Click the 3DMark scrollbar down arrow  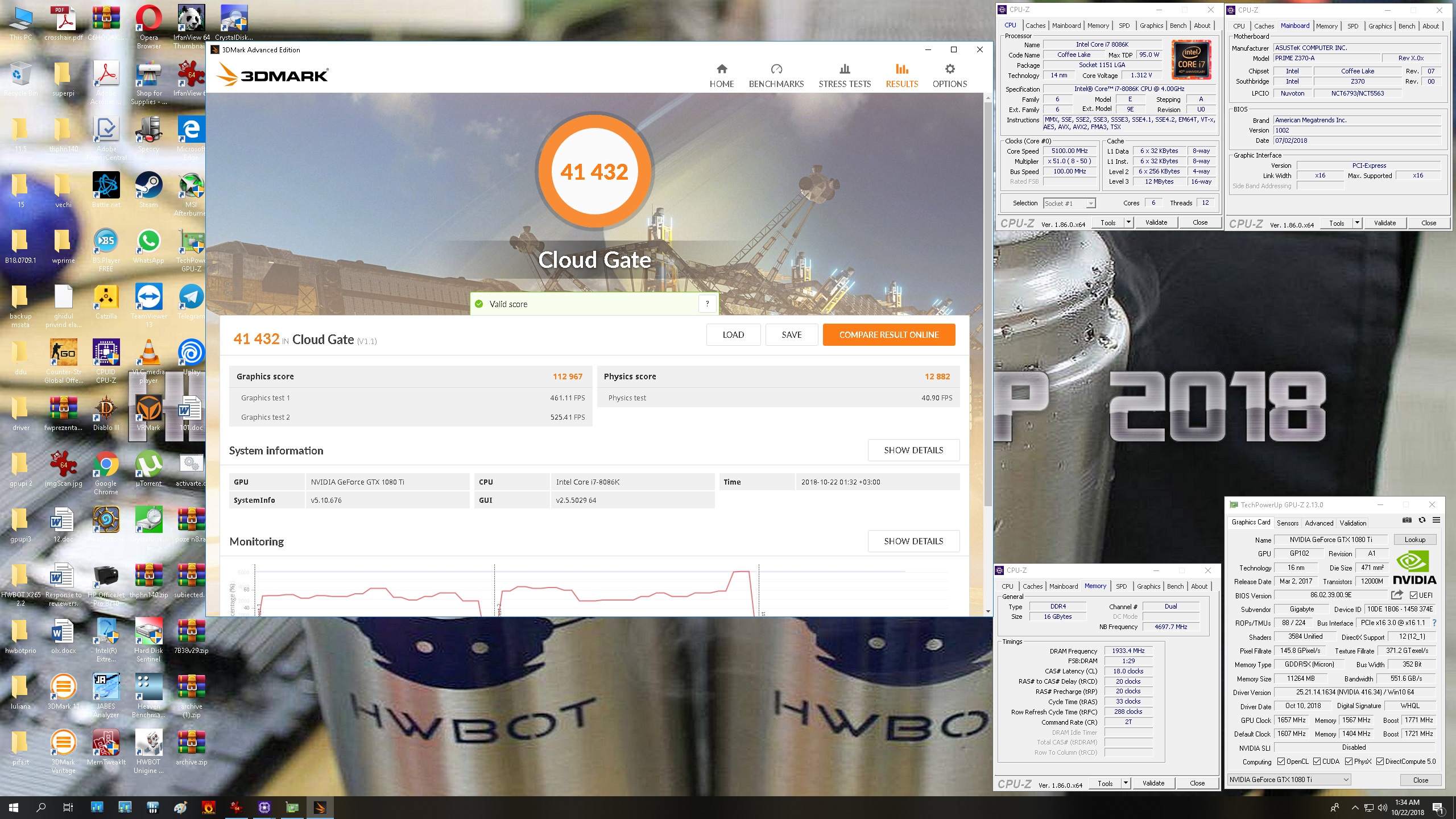988,611
